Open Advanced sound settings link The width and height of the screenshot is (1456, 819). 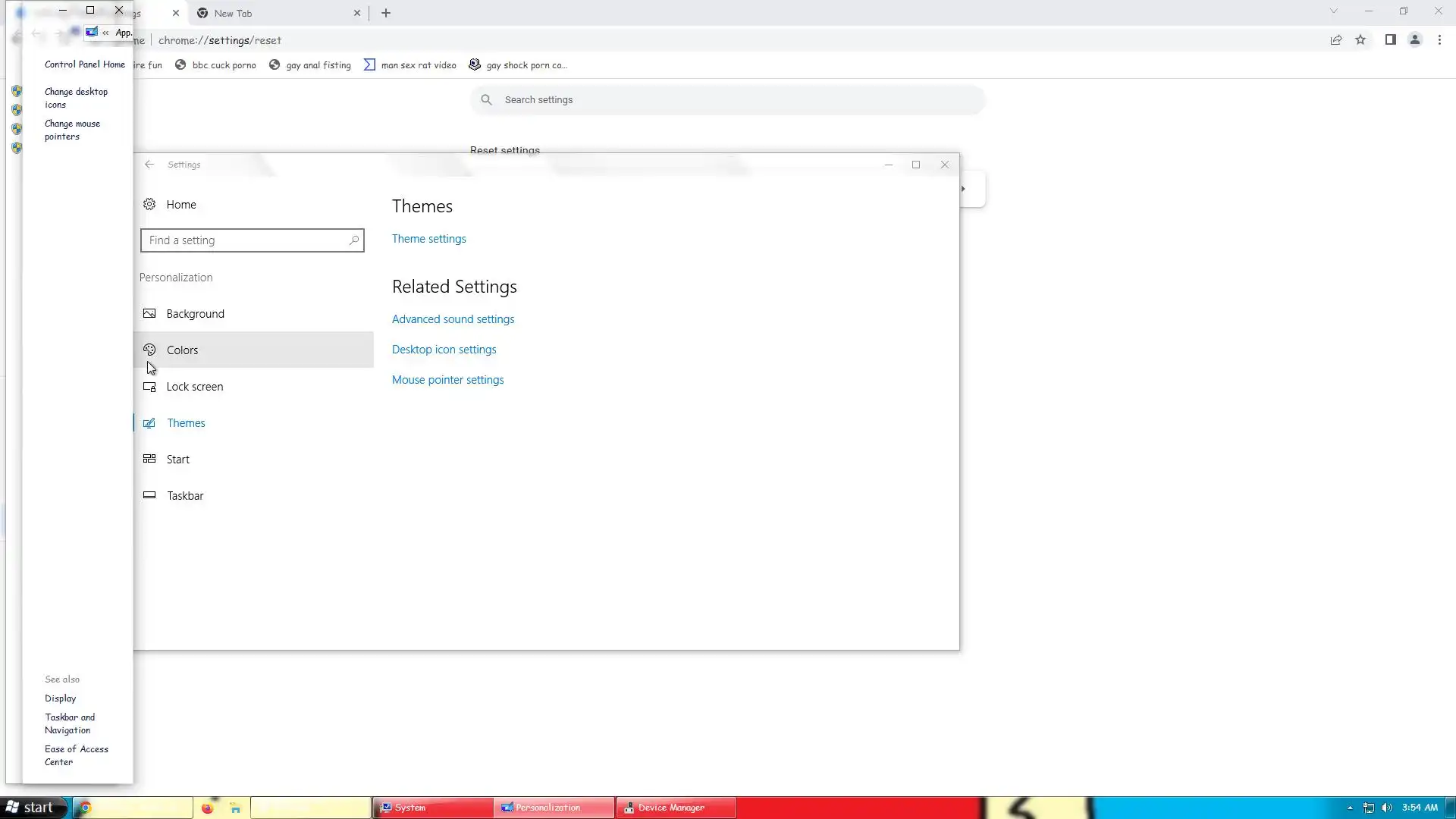coord(453,319)
